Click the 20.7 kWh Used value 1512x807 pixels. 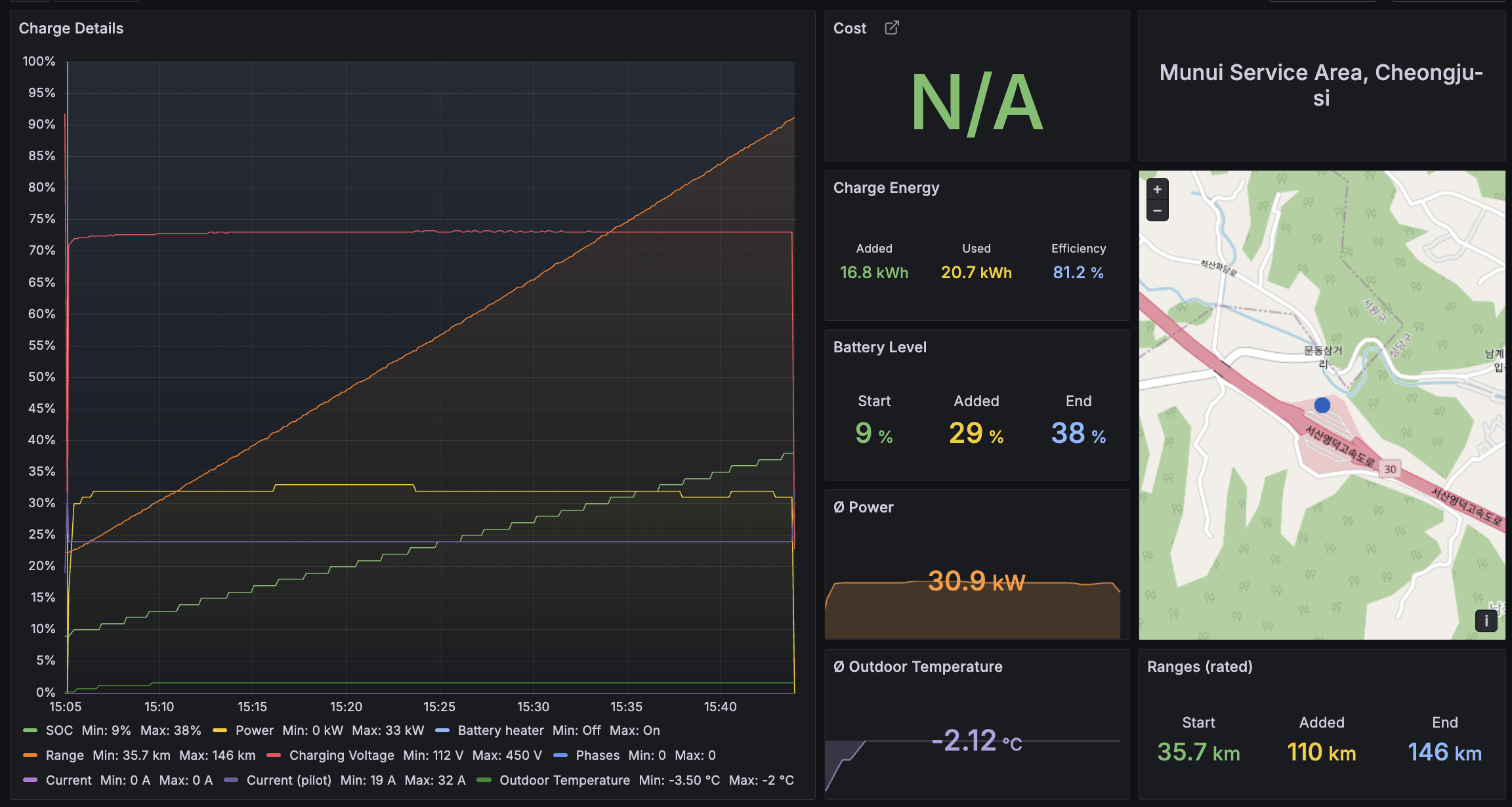point(976,272)
